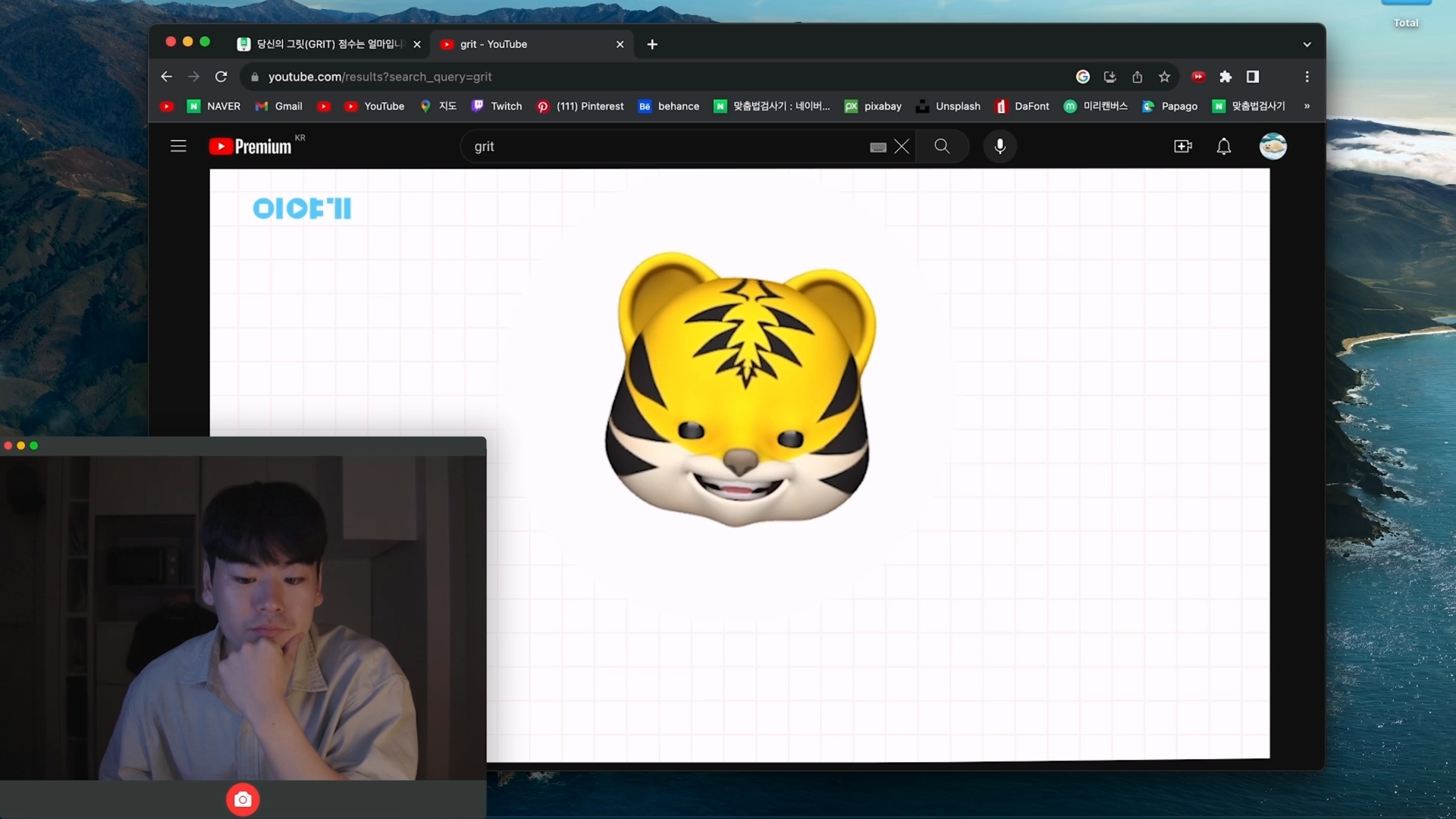Switch to the GRIT score test tab
Image resolution: width=1456 pixels, height=819 pixels.
tap(326, 44)
